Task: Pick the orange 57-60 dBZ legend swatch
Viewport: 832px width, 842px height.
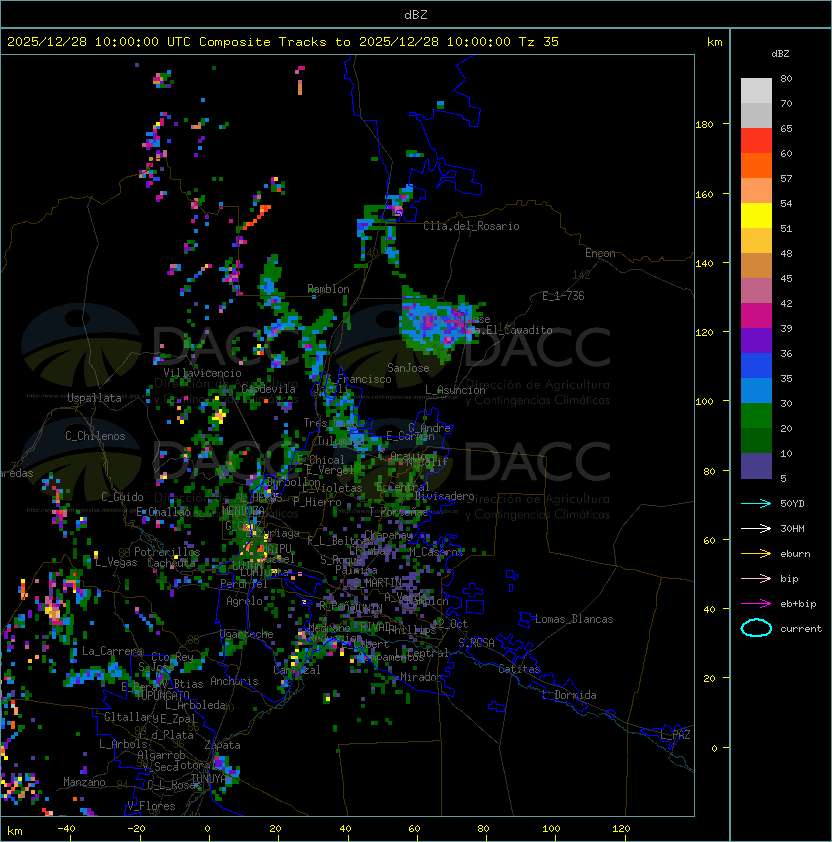Action: click(x=756, y=166)
